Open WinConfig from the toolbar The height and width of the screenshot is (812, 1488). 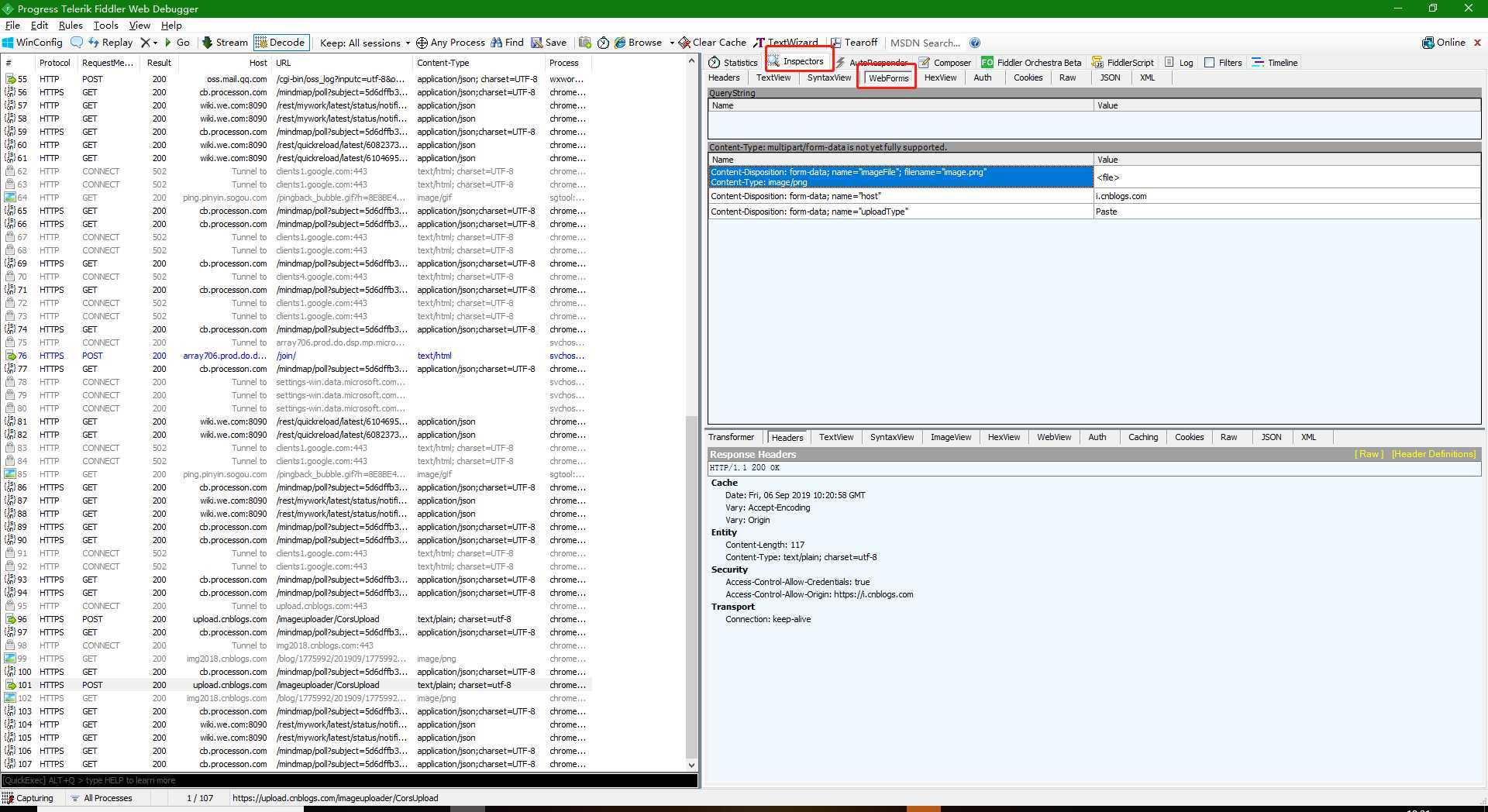tap(33, 43)
